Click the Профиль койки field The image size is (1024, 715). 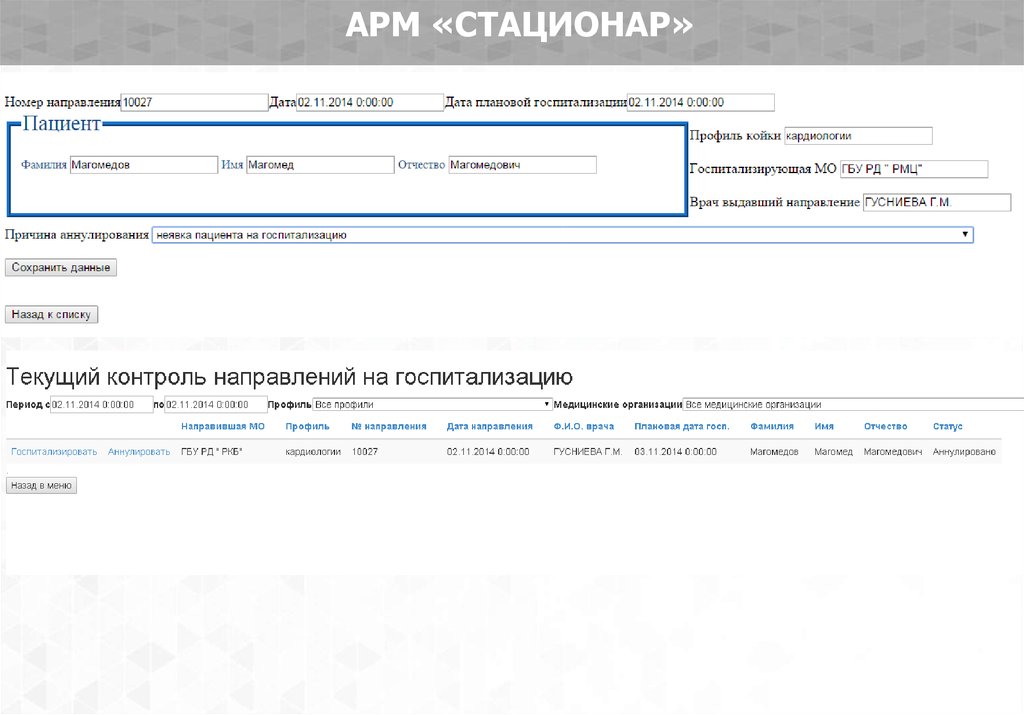pos(857,136)
